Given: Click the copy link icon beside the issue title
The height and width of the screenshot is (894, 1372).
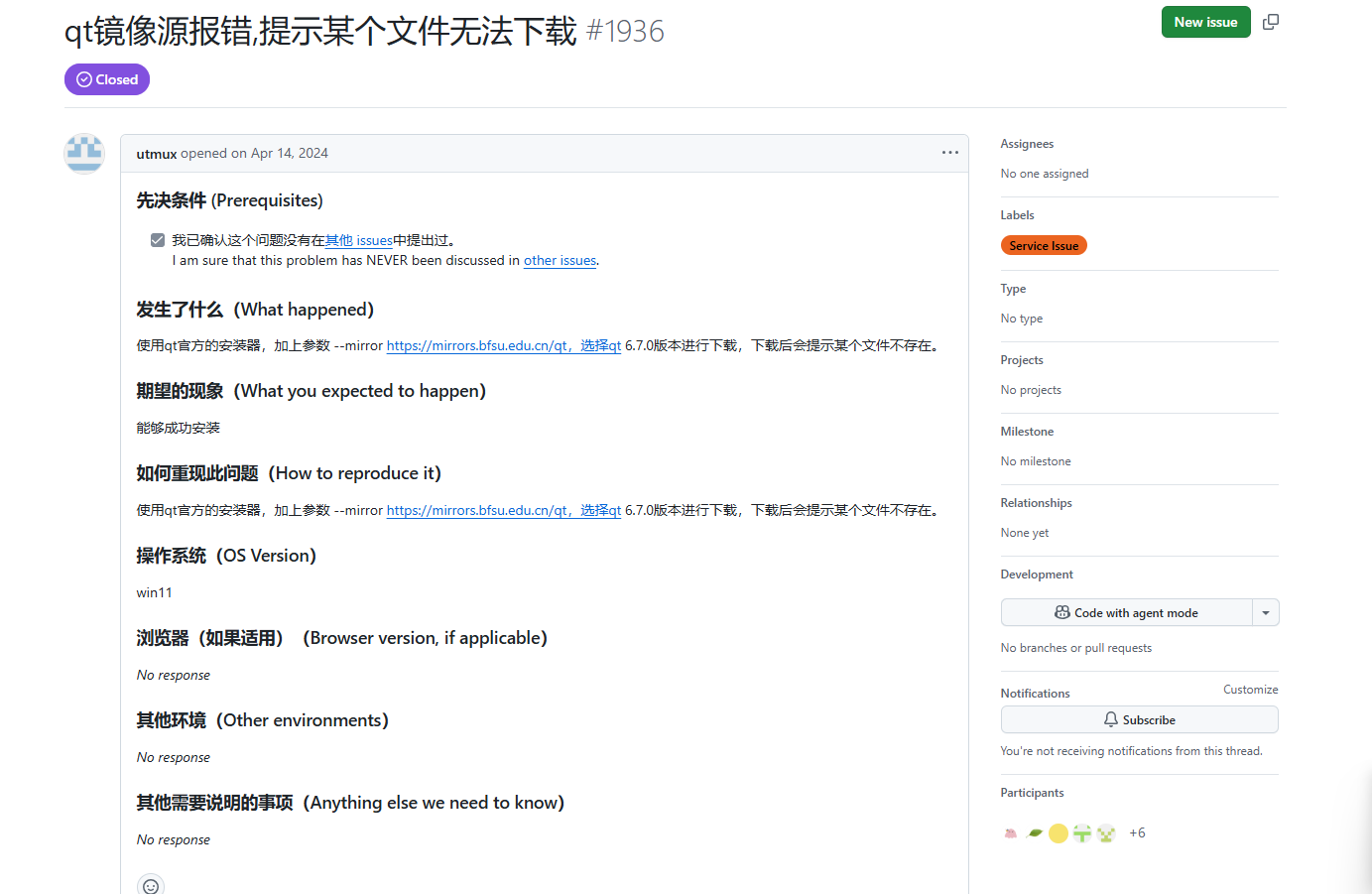Looking at the screenshot, I should (1271, 21).
